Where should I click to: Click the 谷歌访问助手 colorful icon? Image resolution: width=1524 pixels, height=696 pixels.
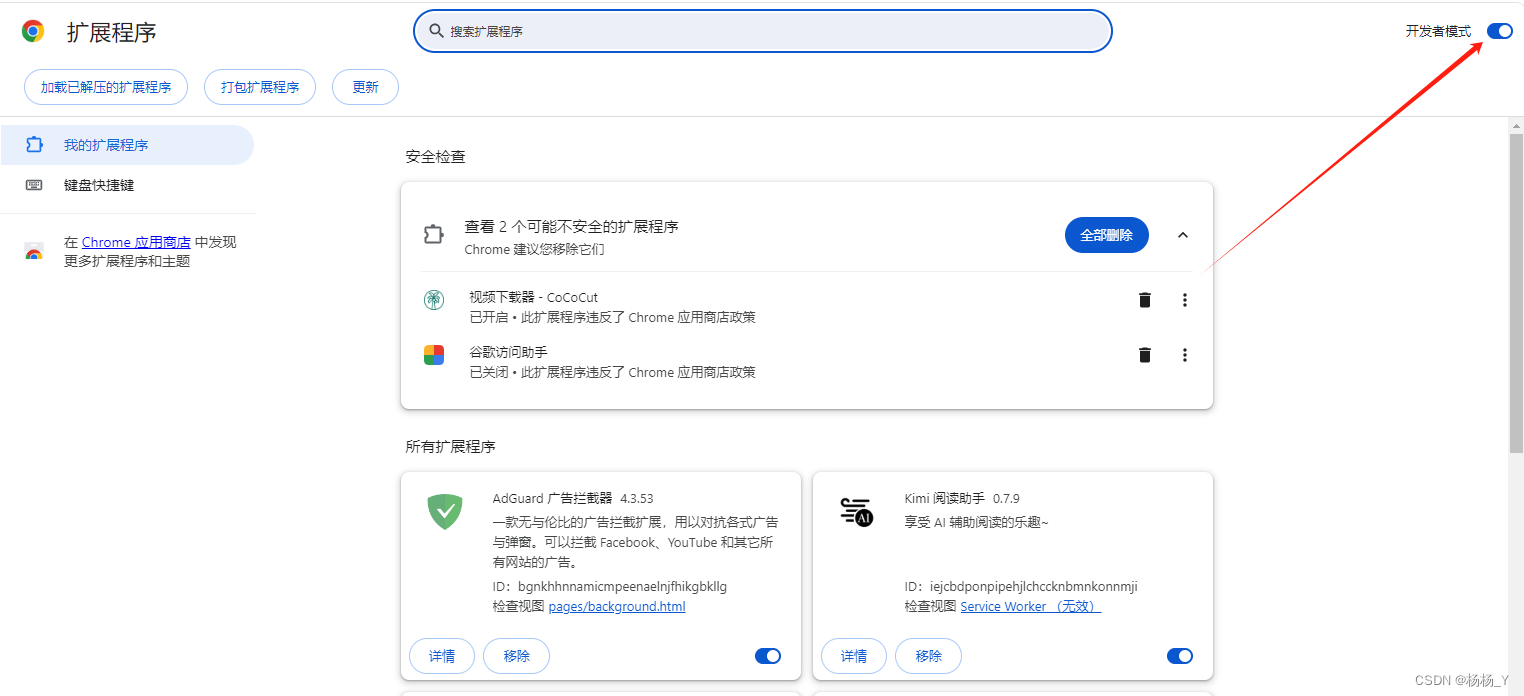[x=433, y=354]
